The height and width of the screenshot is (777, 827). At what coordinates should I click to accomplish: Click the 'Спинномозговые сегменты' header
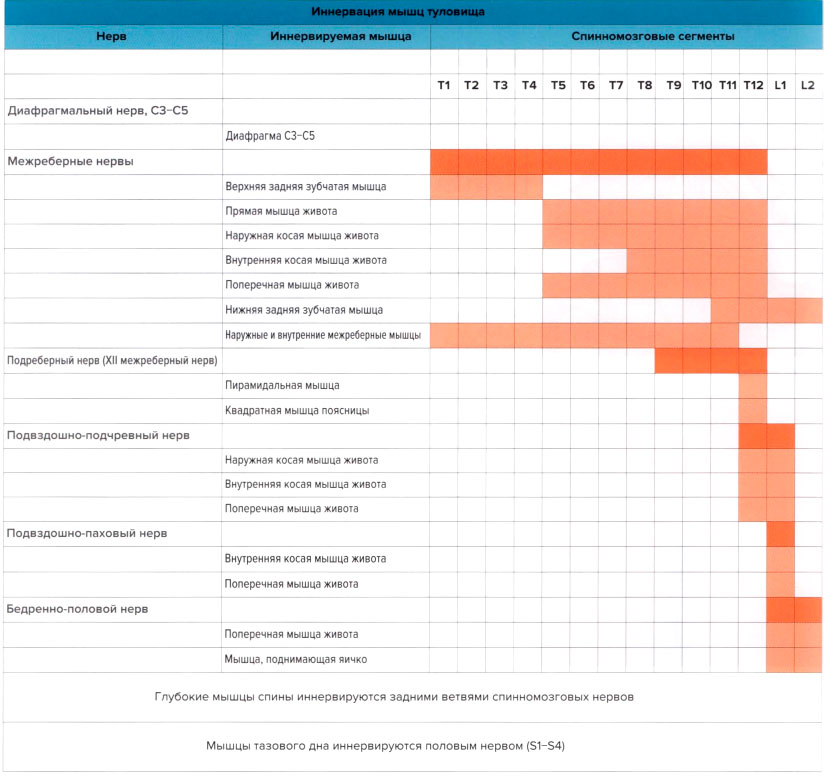click(625, 36)
